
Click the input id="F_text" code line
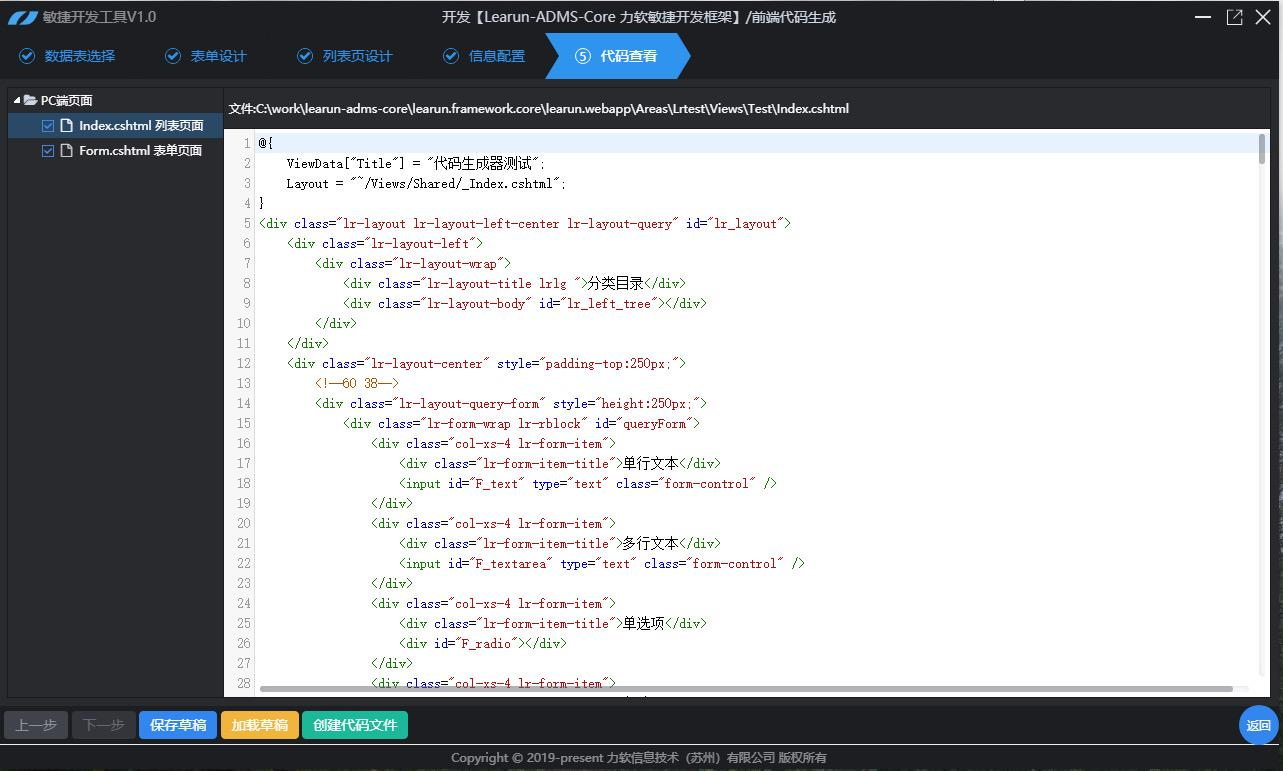pyautogui.click(x=588, y=483)
